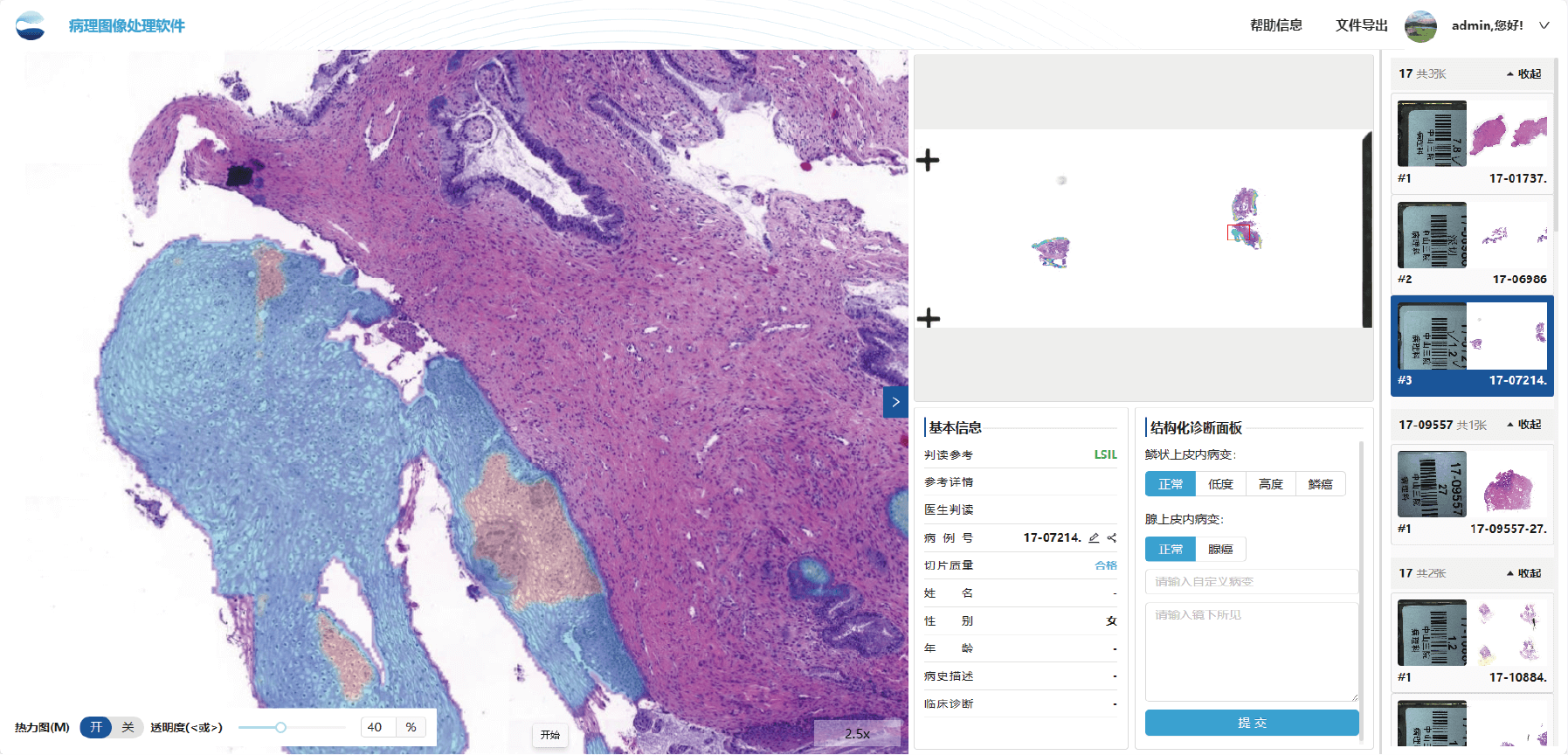Collapse the 17-09557 case group
The width and height of the screenshot is (1568, 755).
click(1524, 425)
